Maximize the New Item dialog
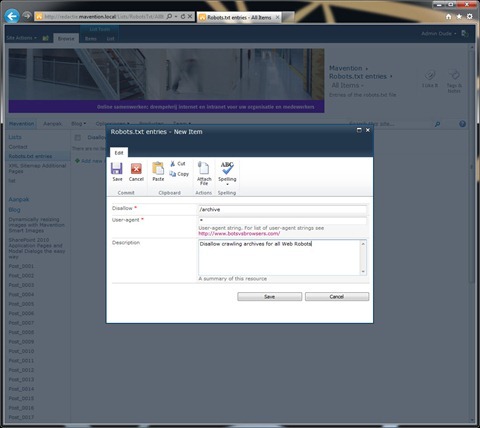The width and height of the screenshot is (480, 428). (x=359, y=130)
